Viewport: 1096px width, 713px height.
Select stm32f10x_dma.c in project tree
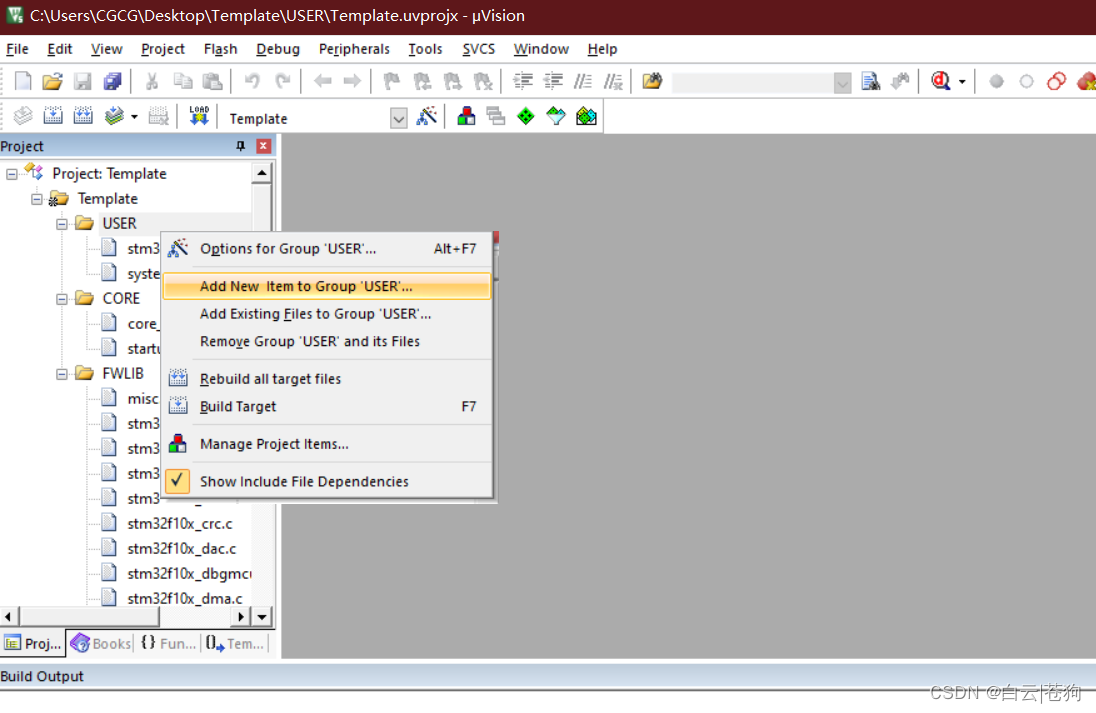pyautogui.click(x=185, y=598)
